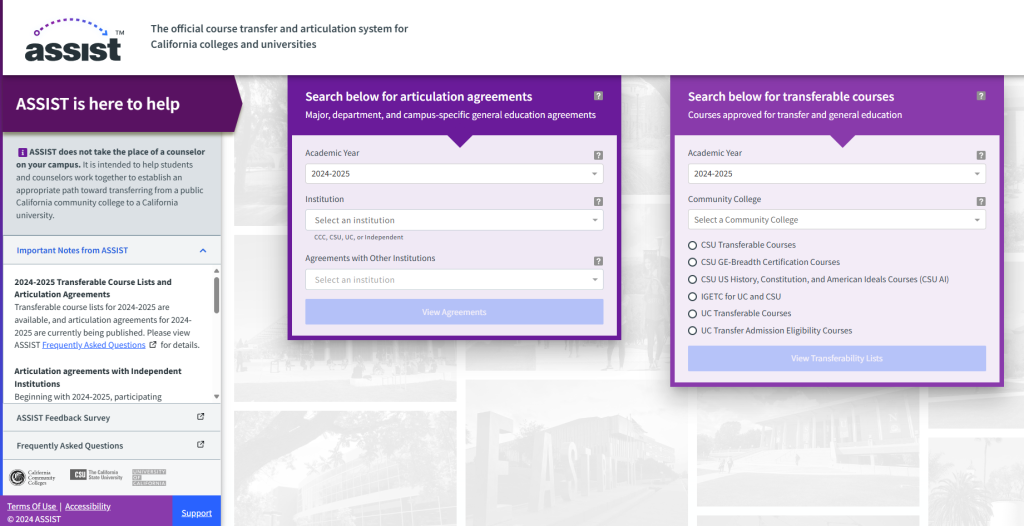The image size is (1024, 526).
Task: Open Frequently Asked Questions external link icon
Action: (x=200, y=445)
